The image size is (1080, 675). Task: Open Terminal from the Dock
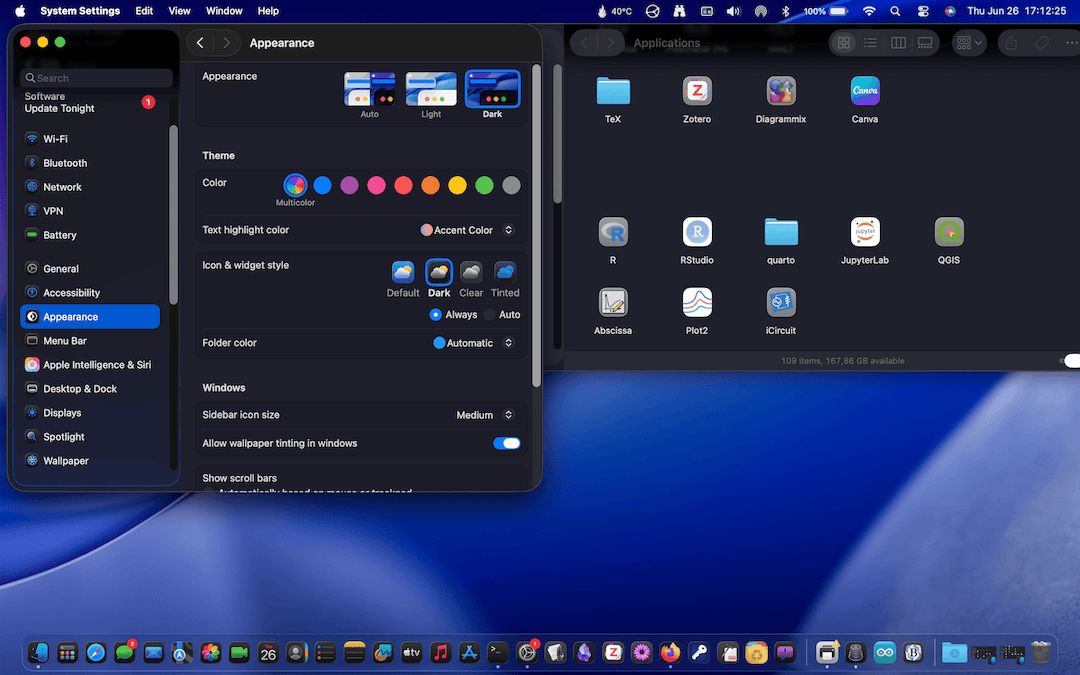click(x=498, y=652)
